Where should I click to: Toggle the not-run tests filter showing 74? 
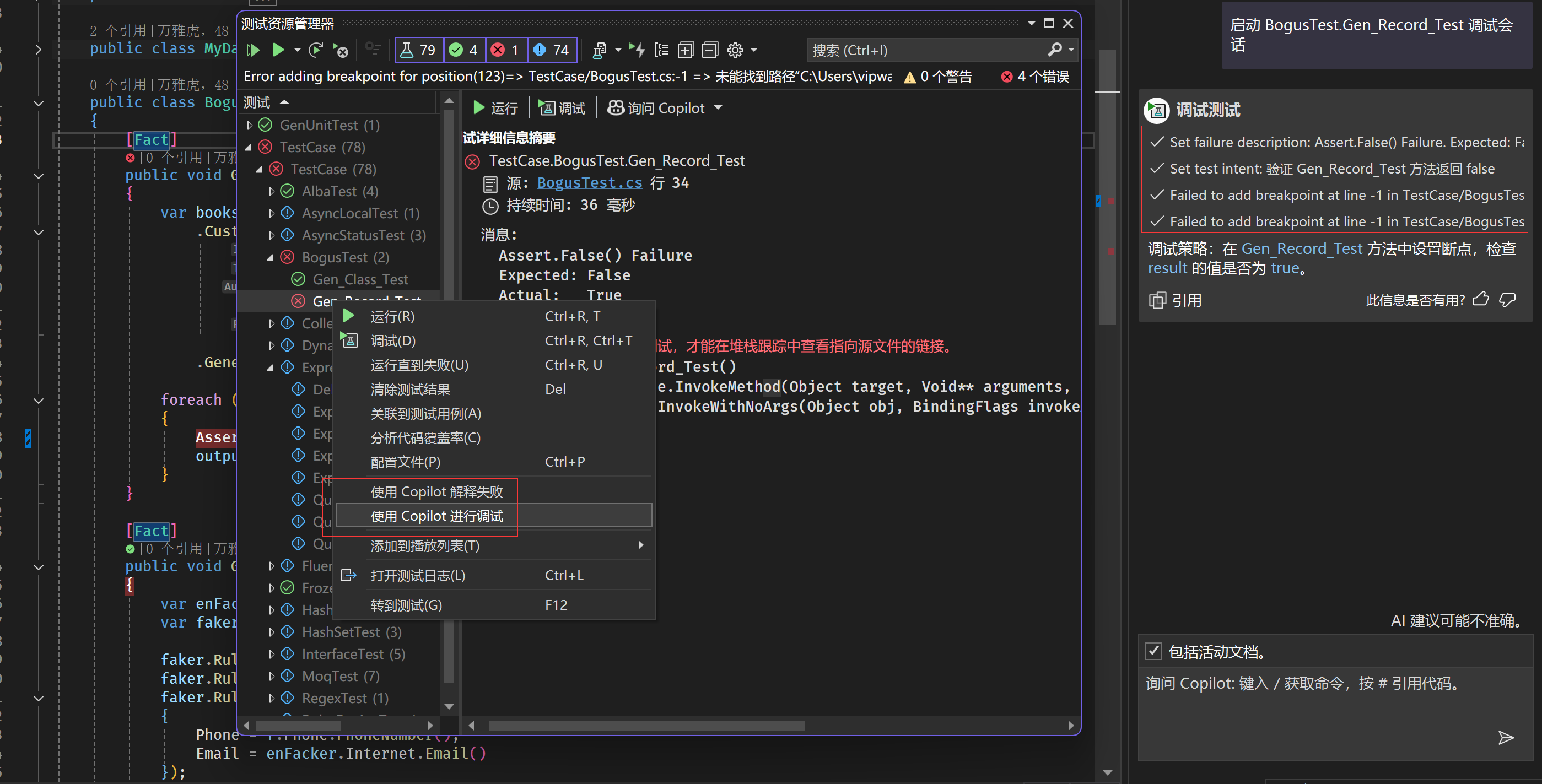tap(553, 50)
